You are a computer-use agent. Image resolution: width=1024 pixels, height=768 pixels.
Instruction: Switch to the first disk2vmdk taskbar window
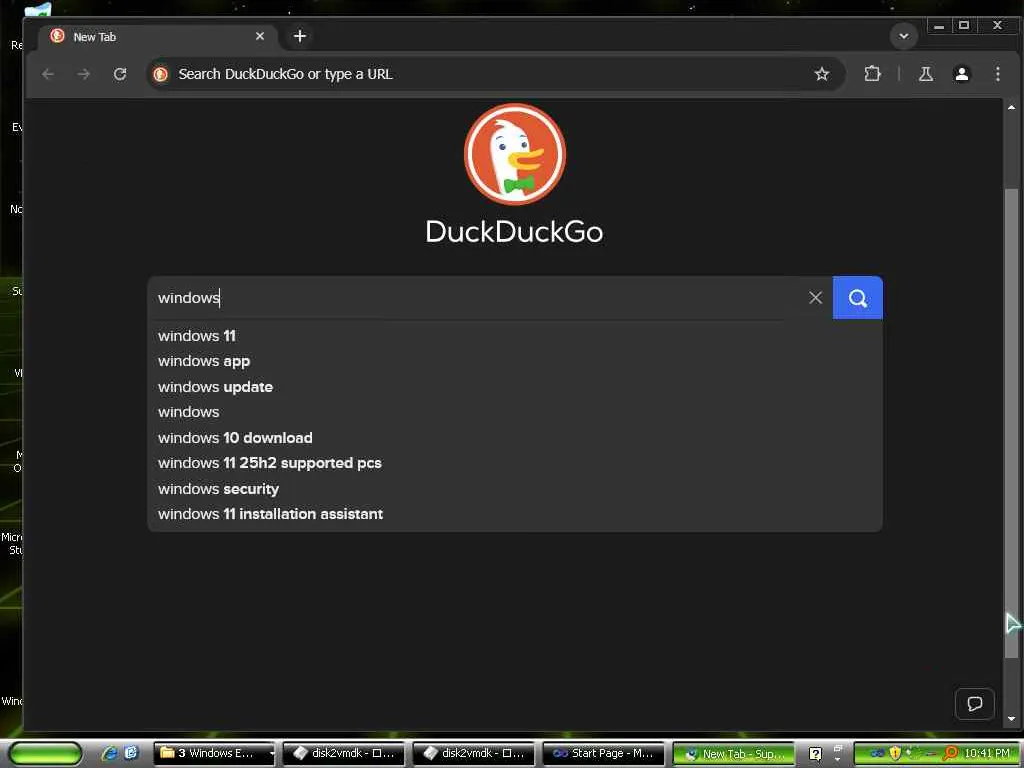[344, 754]
